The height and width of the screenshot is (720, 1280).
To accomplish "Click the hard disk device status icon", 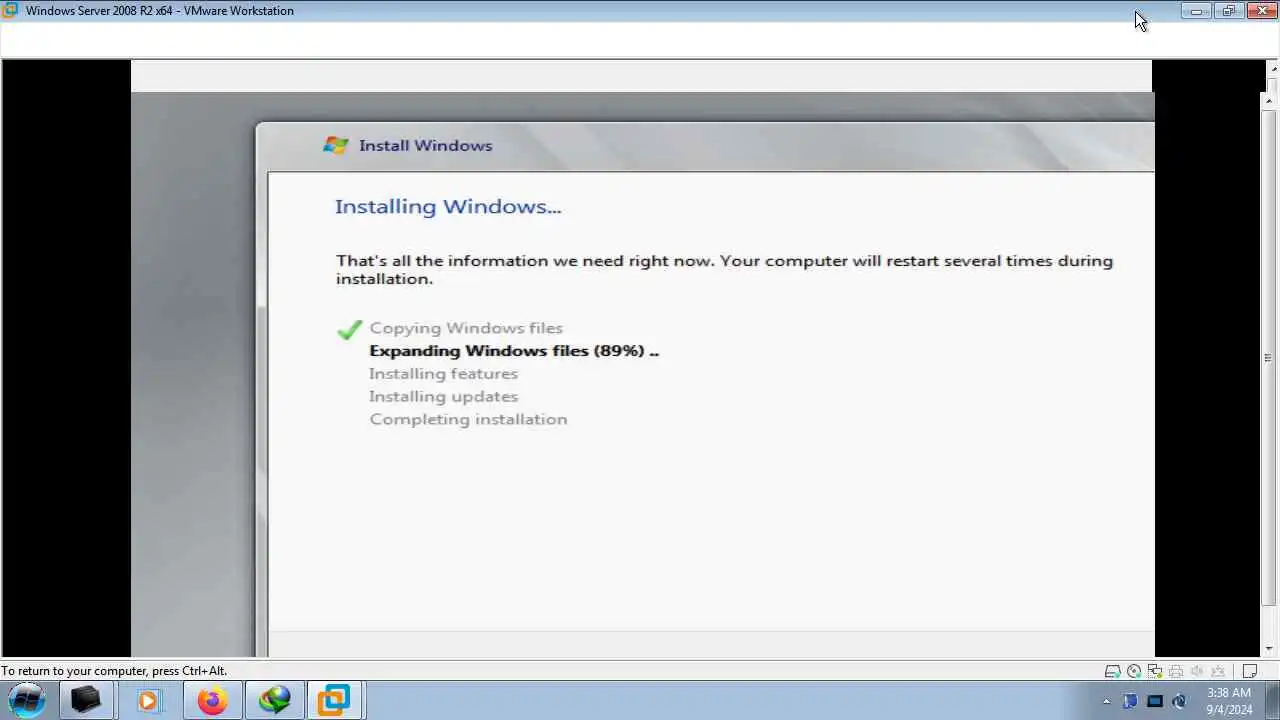I will pos(1113,671).
